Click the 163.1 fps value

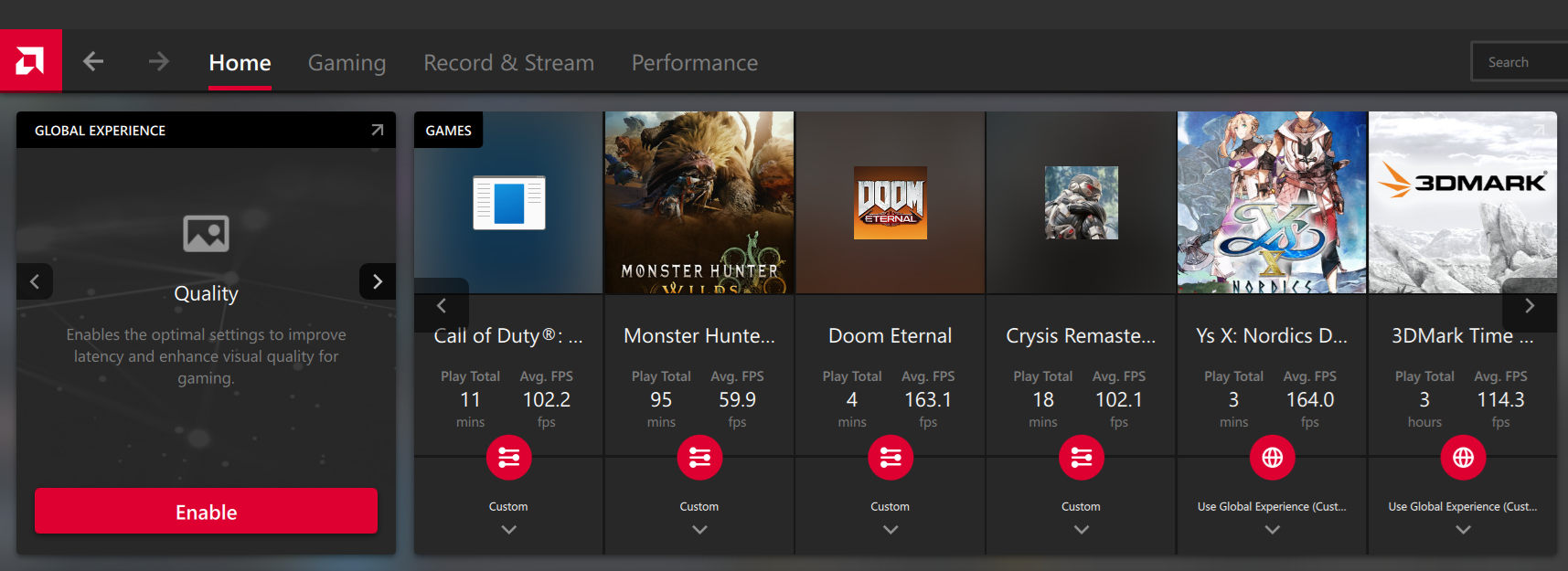tap(928, 400)
